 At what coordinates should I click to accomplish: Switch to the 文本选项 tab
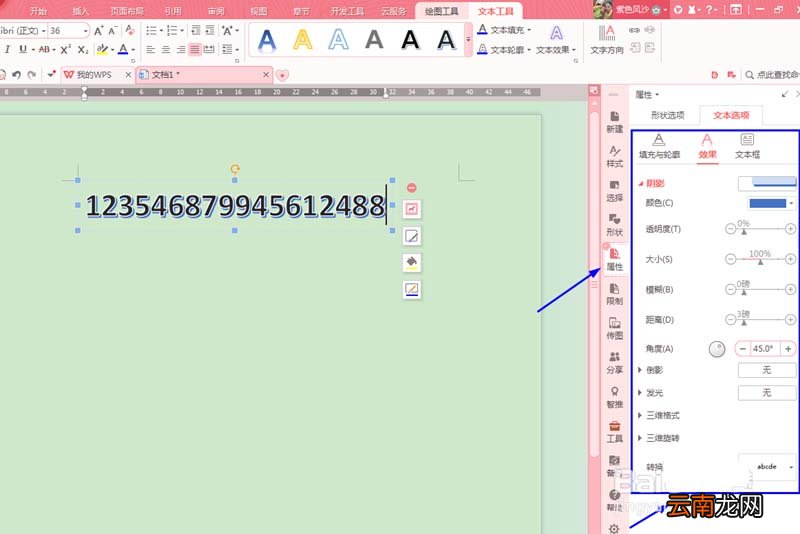click(x=731, y=115)
